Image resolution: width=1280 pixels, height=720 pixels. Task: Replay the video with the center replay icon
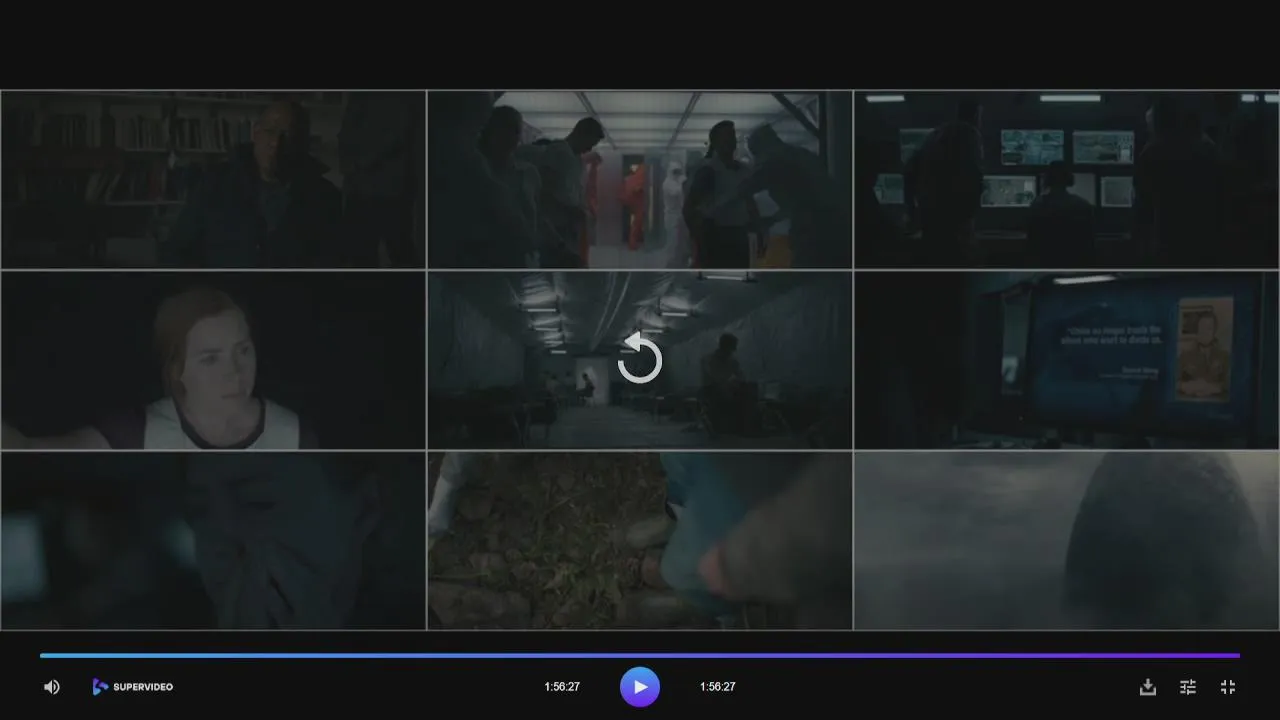pos(640,359)
